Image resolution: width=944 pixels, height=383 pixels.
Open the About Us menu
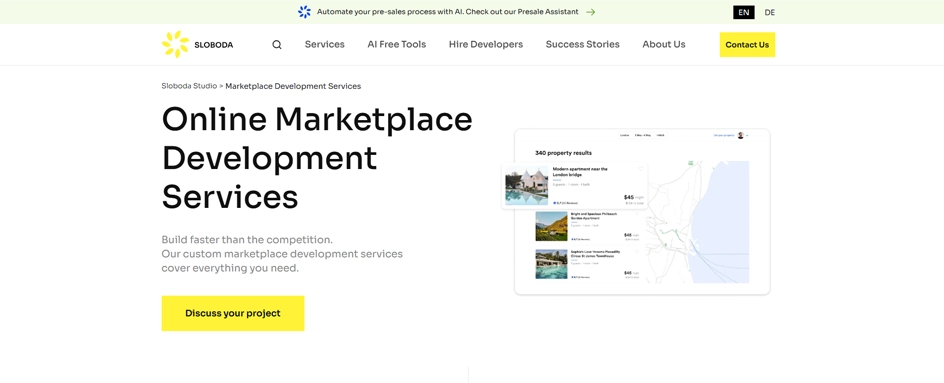pyautogui.click(x=663, y=45)
